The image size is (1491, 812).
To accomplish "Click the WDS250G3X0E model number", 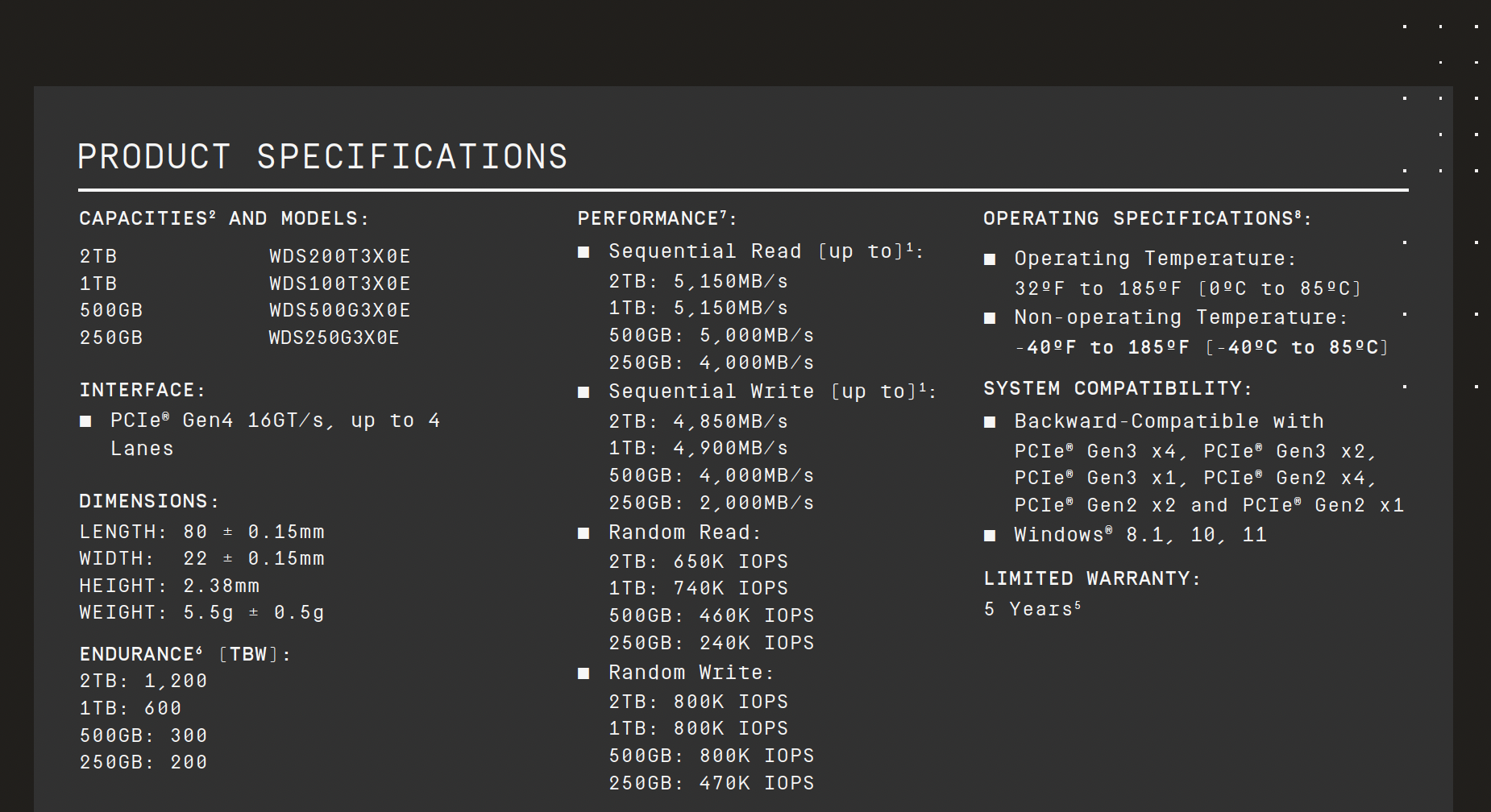I will [x=334, y=338].
